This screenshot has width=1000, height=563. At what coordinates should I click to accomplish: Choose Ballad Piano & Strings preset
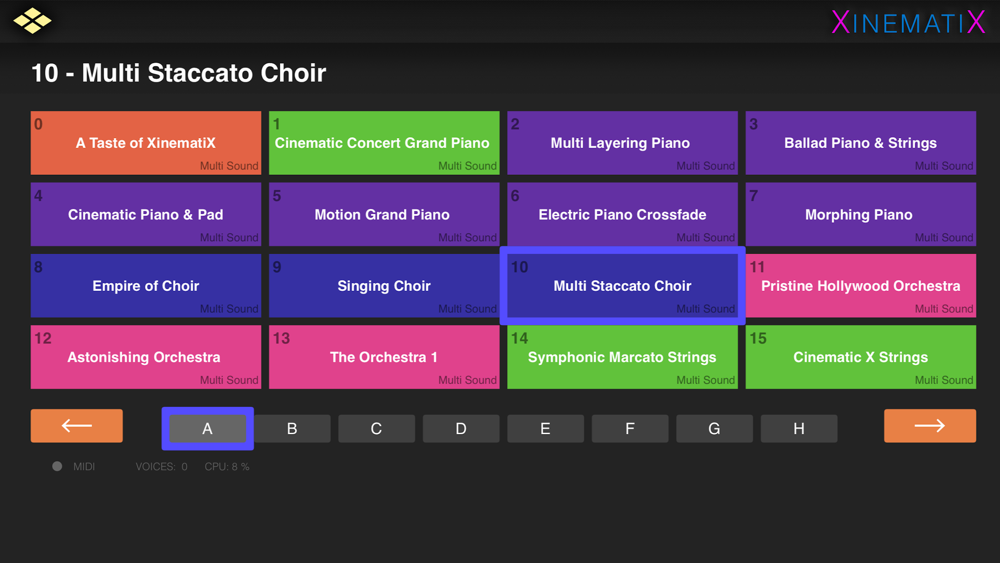[860, 144]
